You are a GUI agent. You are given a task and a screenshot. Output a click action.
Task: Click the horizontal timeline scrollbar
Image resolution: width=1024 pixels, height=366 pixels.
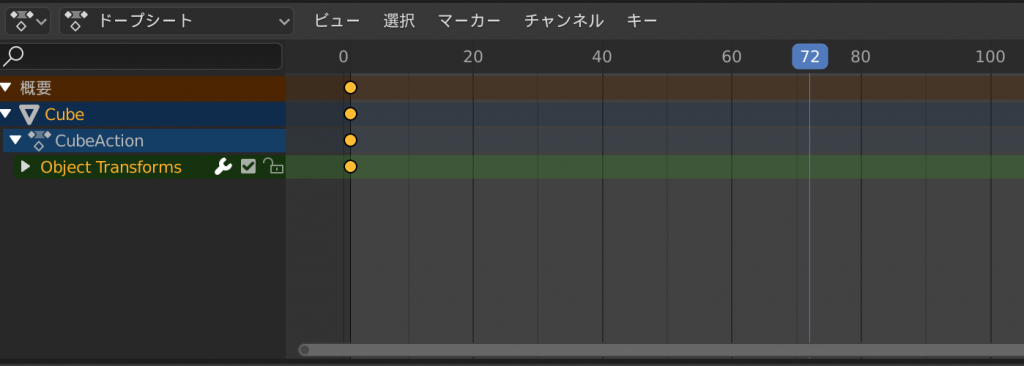661,350
